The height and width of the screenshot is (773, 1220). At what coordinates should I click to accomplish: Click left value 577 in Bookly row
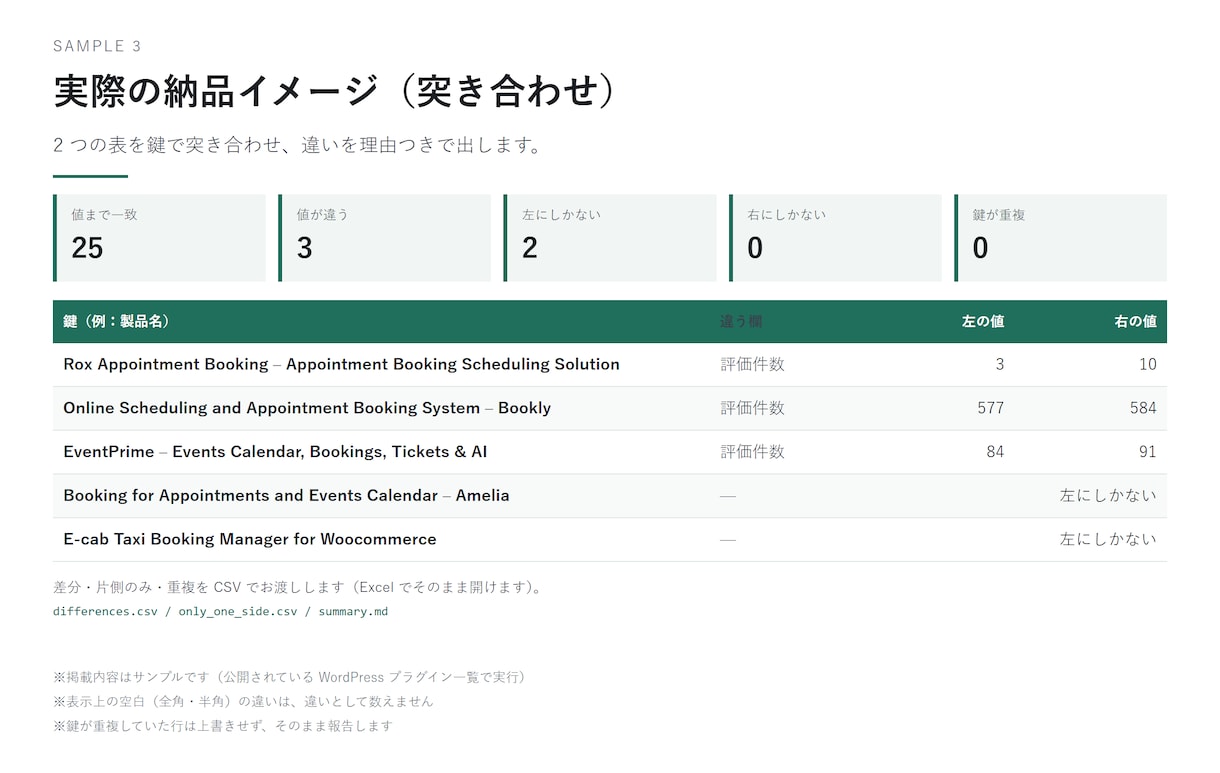pos(990,408)
